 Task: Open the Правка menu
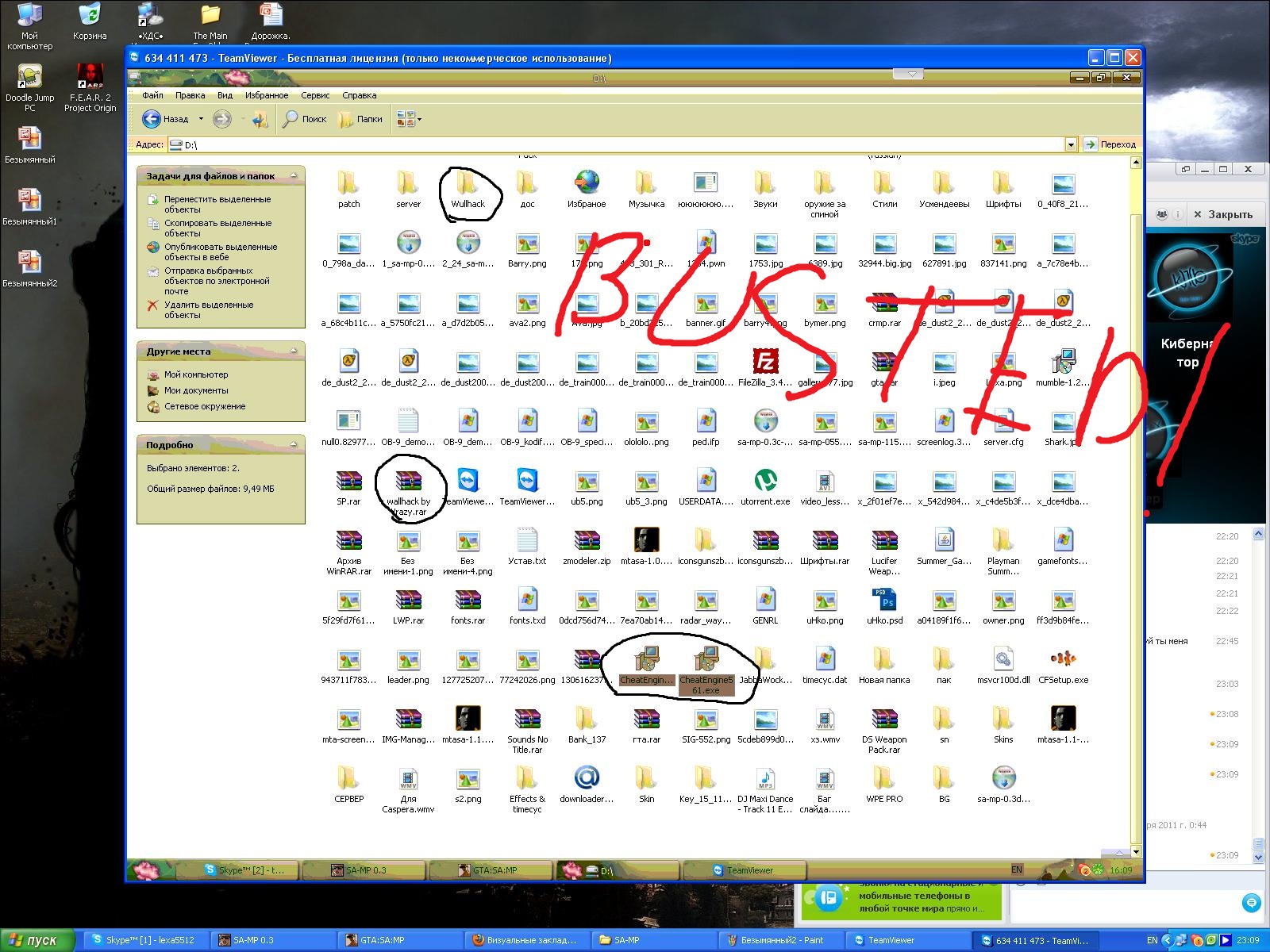pyautogui.click(x=190, y=95)
